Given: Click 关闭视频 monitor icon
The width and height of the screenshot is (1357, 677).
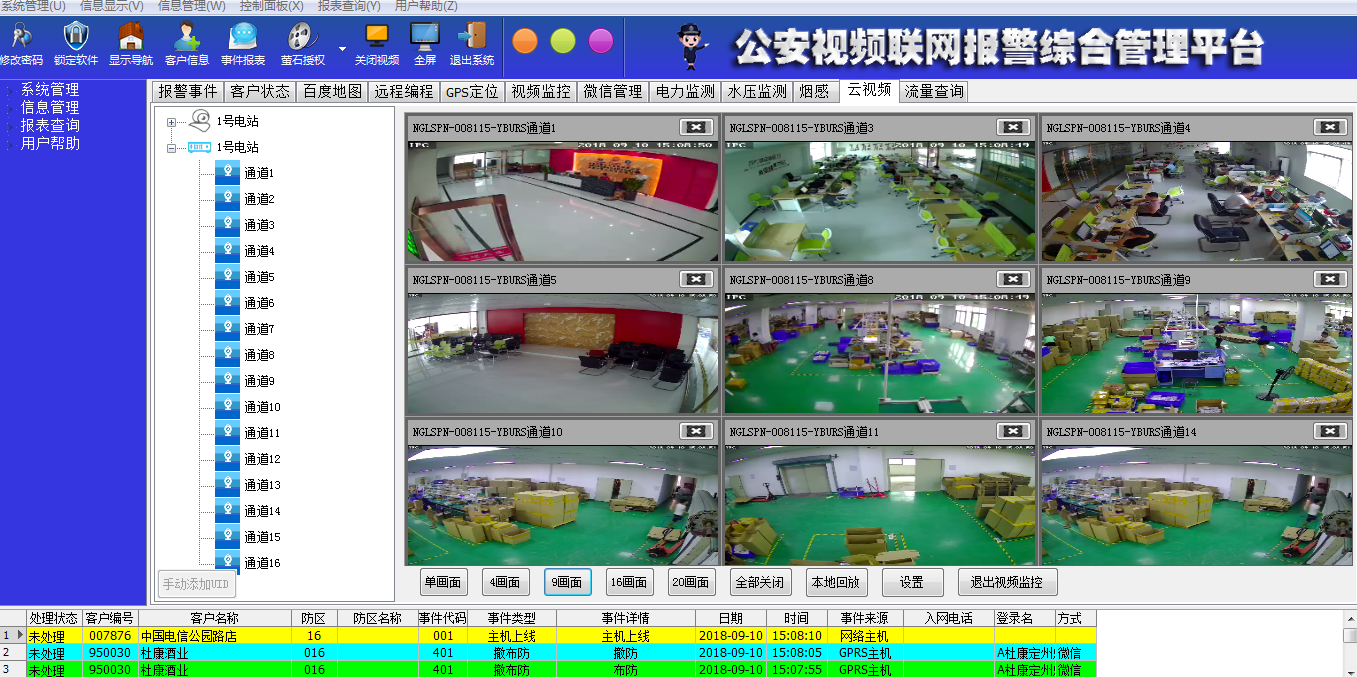Looking at the screenshot, I should [x=377, y=37].
